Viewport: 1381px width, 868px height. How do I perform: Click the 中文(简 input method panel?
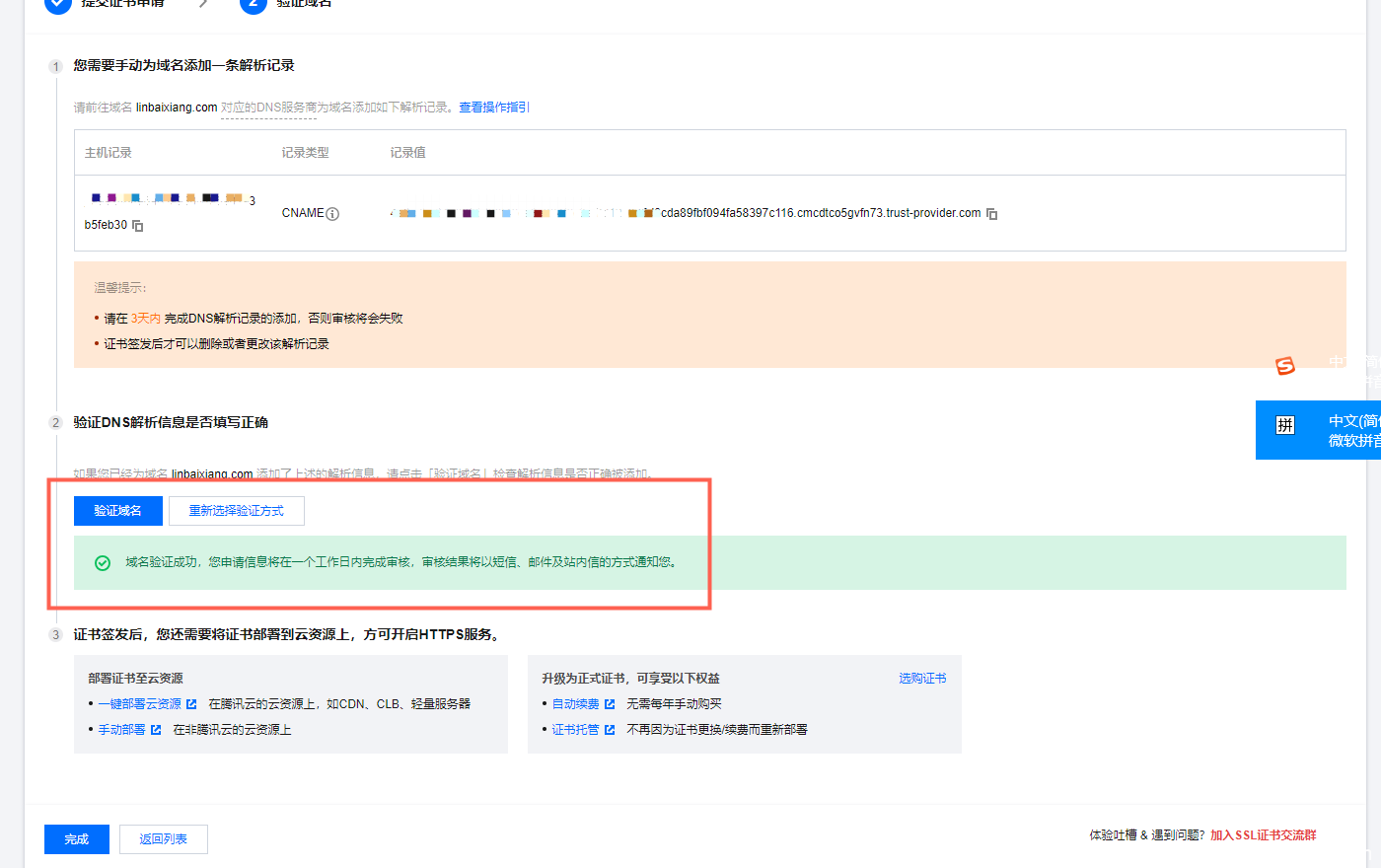point(1319,430)
